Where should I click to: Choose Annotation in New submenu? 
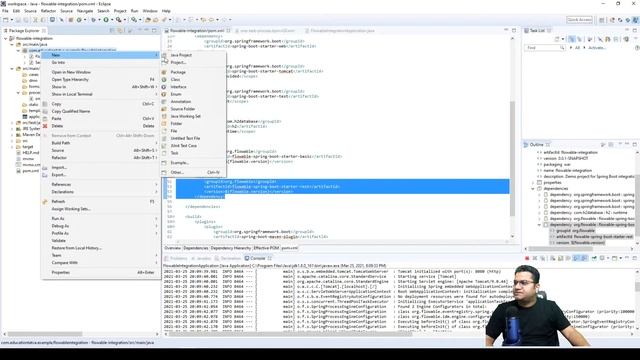[180, 102]
